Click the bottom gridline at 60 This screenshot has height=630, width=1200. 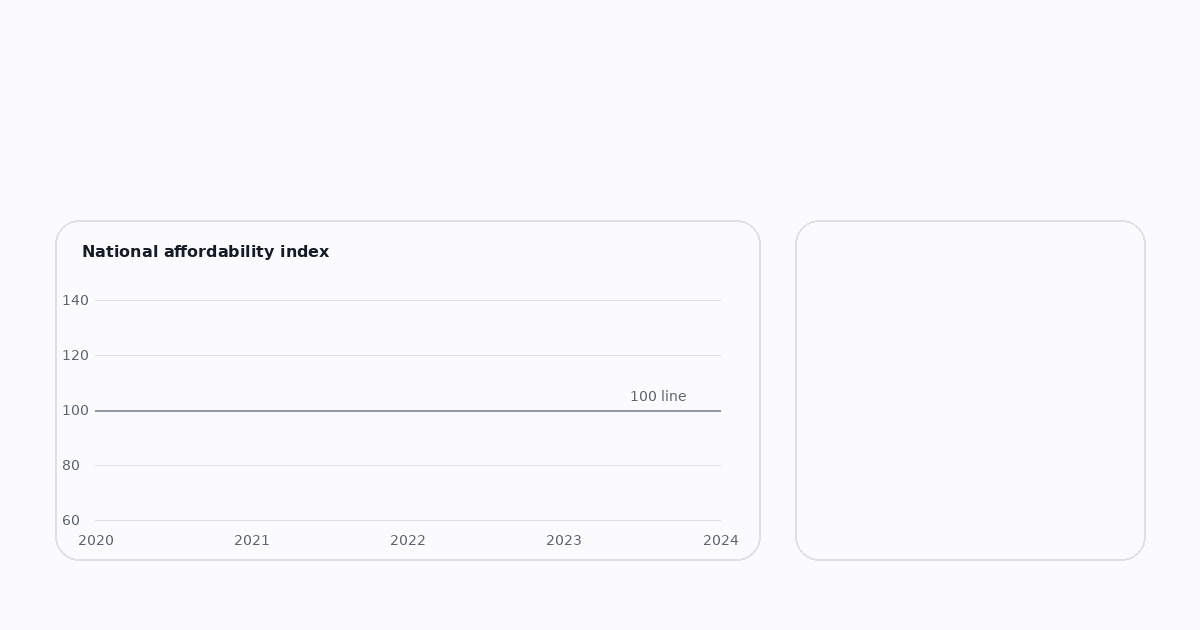[x=408, y=520]
